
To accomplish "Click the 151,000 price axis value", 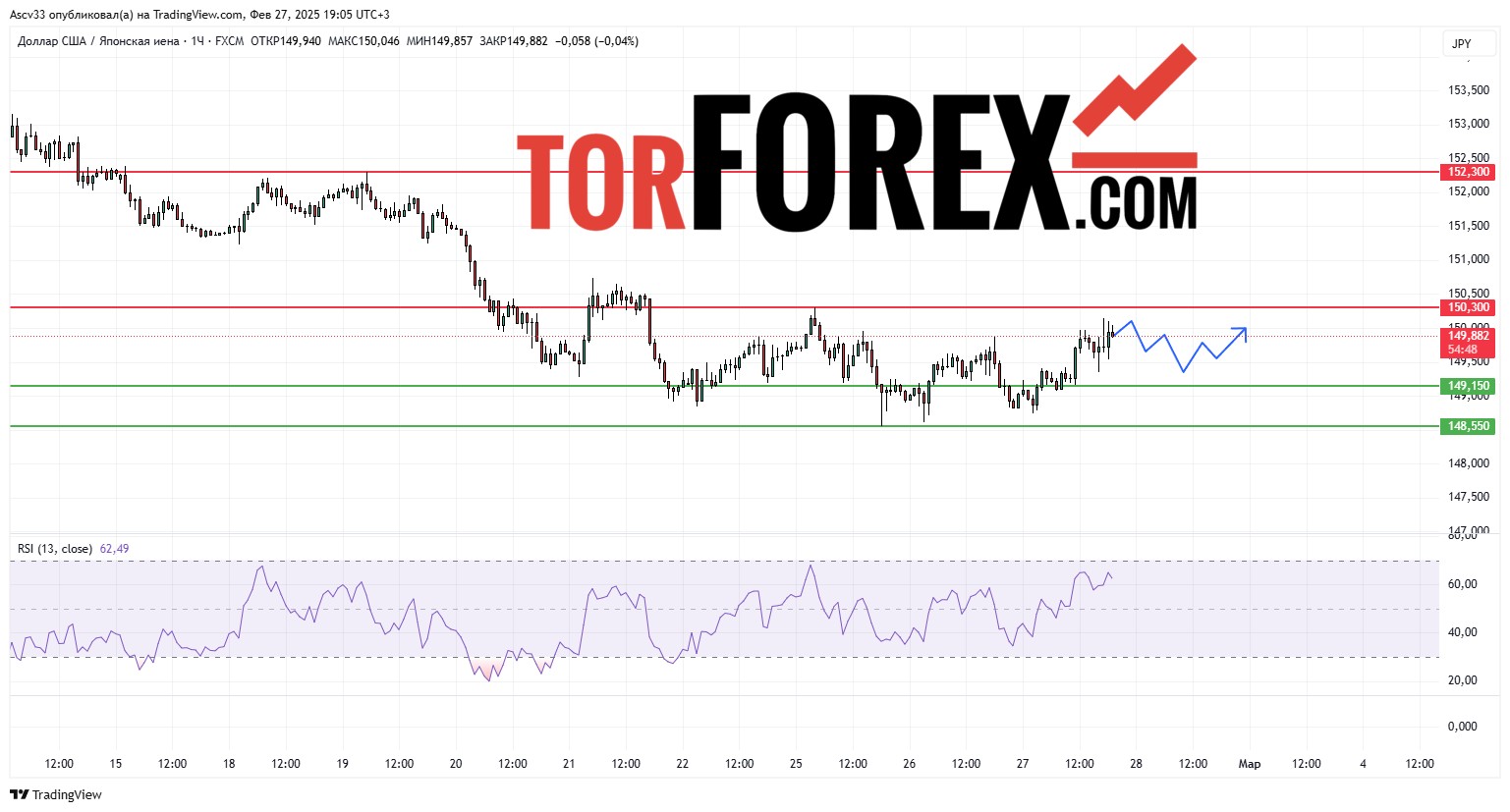I will pyautogui.click(x=1469, y=259).
